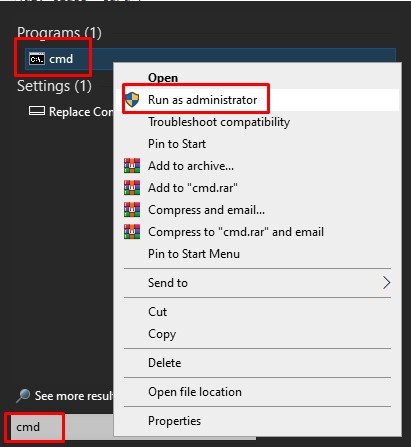Select Pin to Start

coord(177,144)
